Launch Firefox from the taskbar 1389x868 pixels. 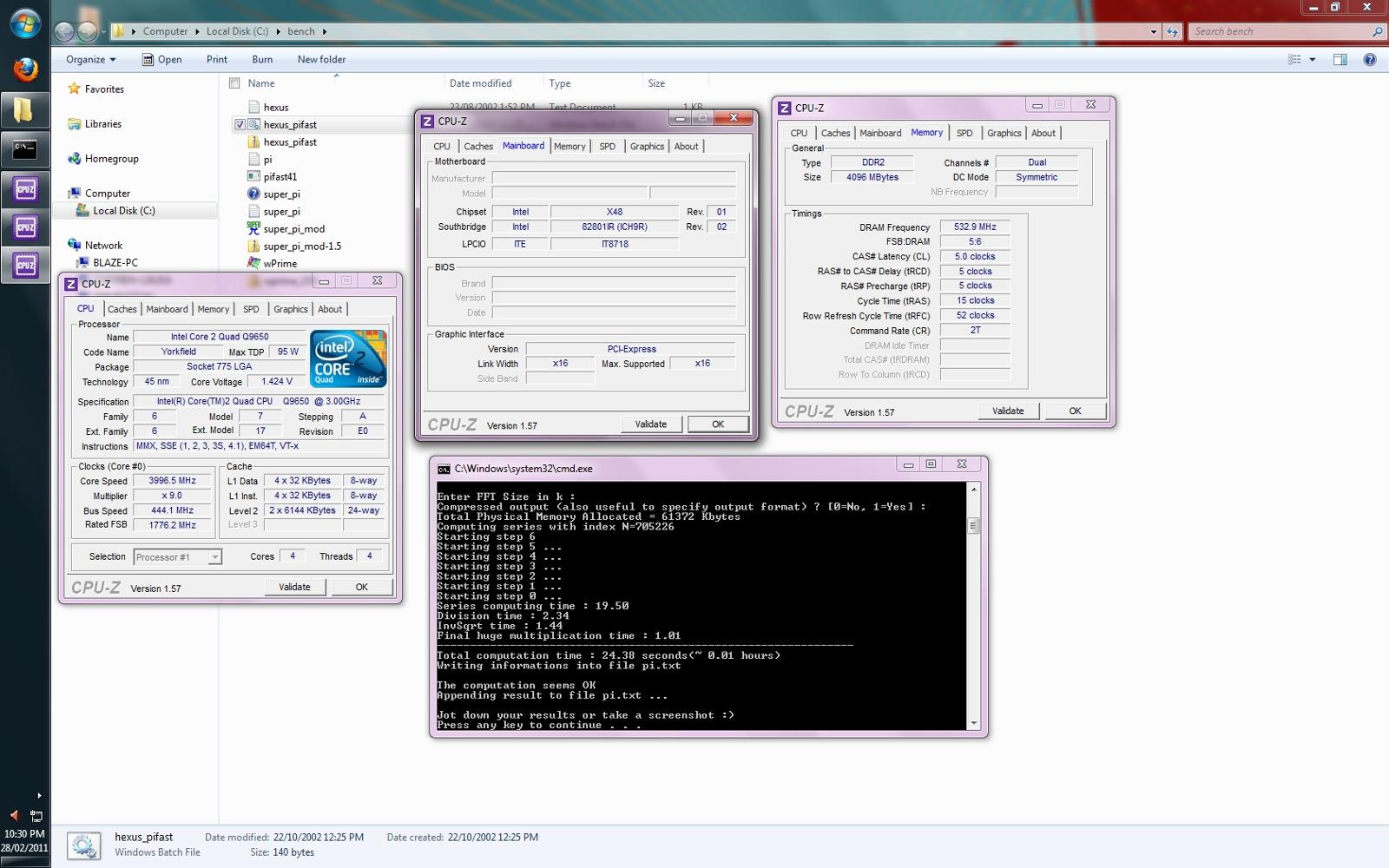(25, 69)
